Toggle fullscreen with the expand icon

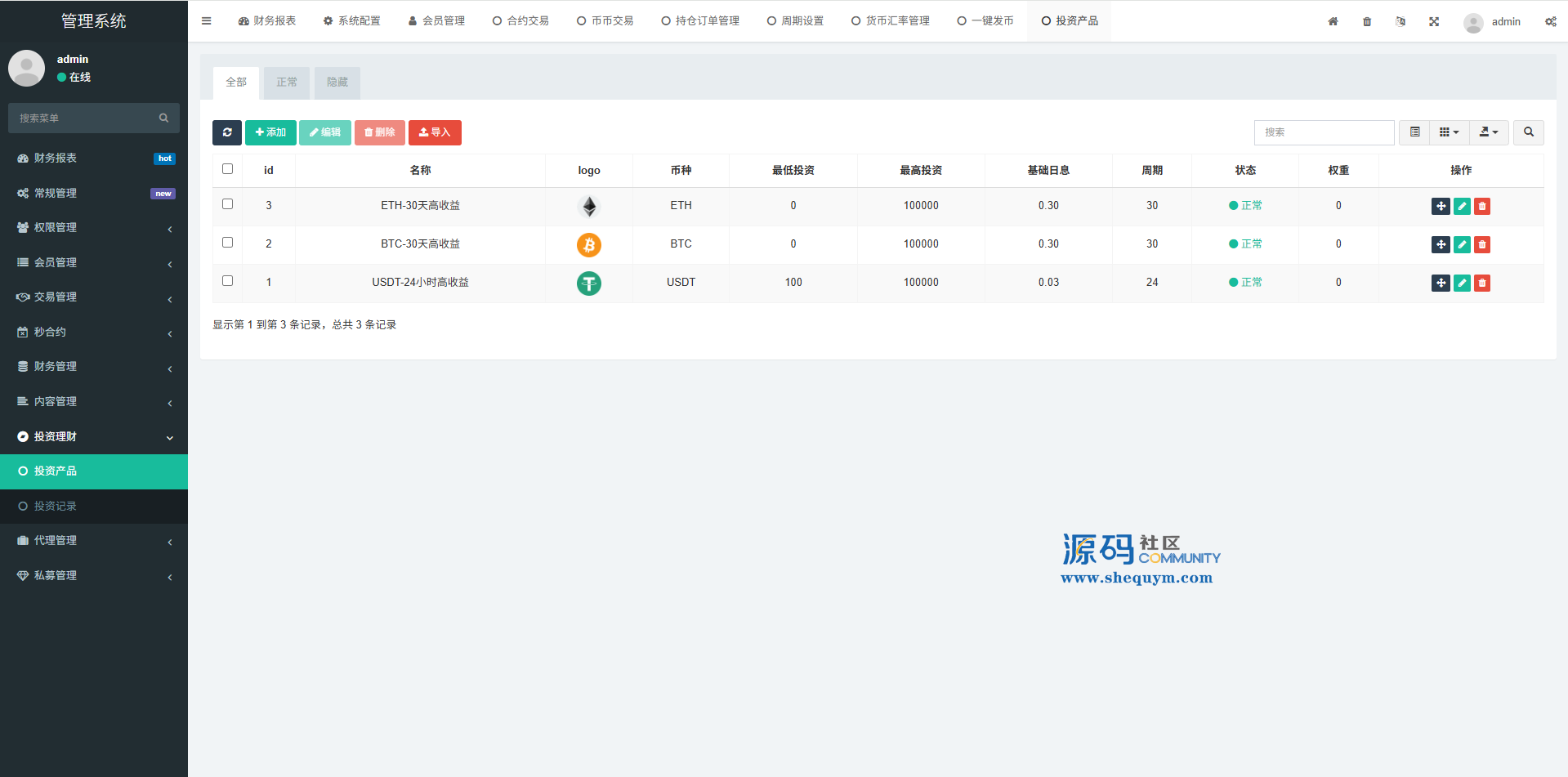1434,21
